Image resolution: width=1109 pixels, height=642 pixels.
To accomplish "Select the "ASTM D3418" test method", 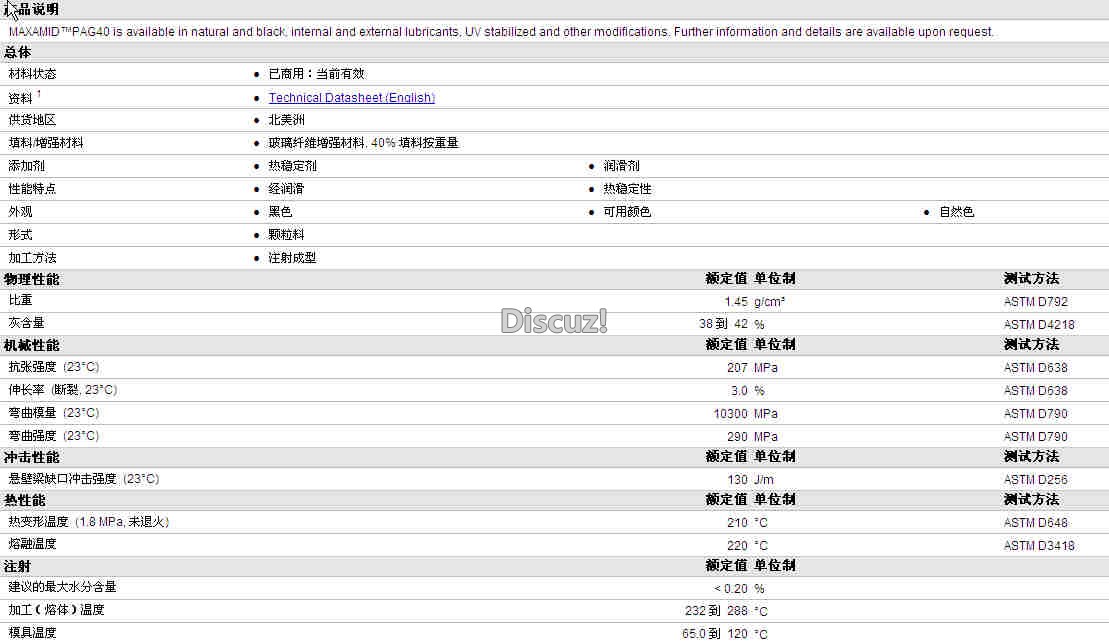I will 1039,546.
